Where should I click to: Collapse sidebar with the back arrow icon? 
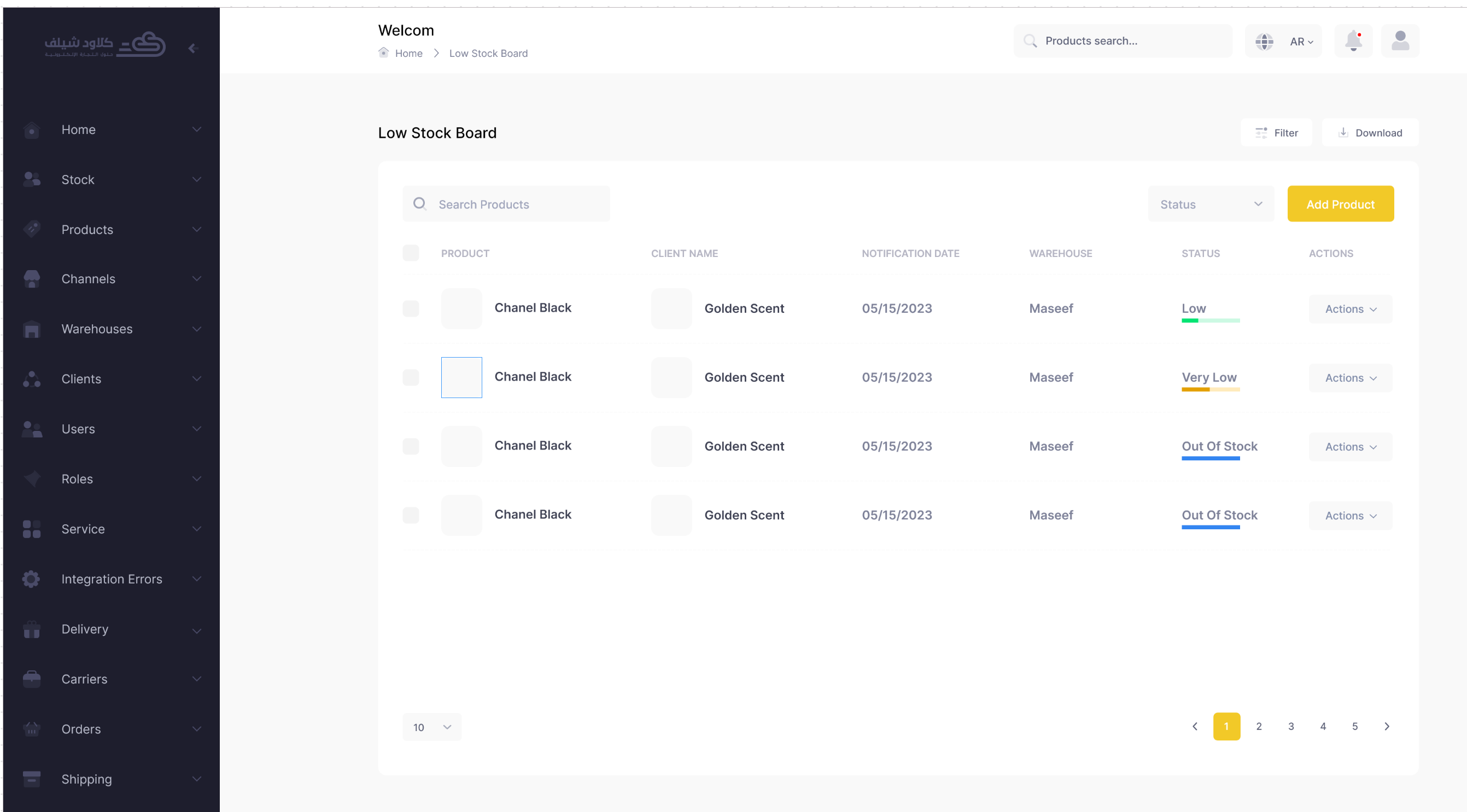click(192, 49)
